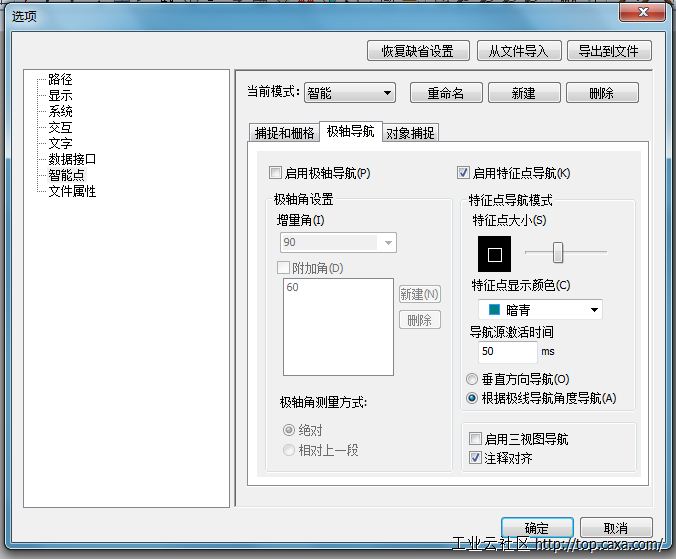
Task: Choose the 相对上一段 radio button
Action: point(288,450)
